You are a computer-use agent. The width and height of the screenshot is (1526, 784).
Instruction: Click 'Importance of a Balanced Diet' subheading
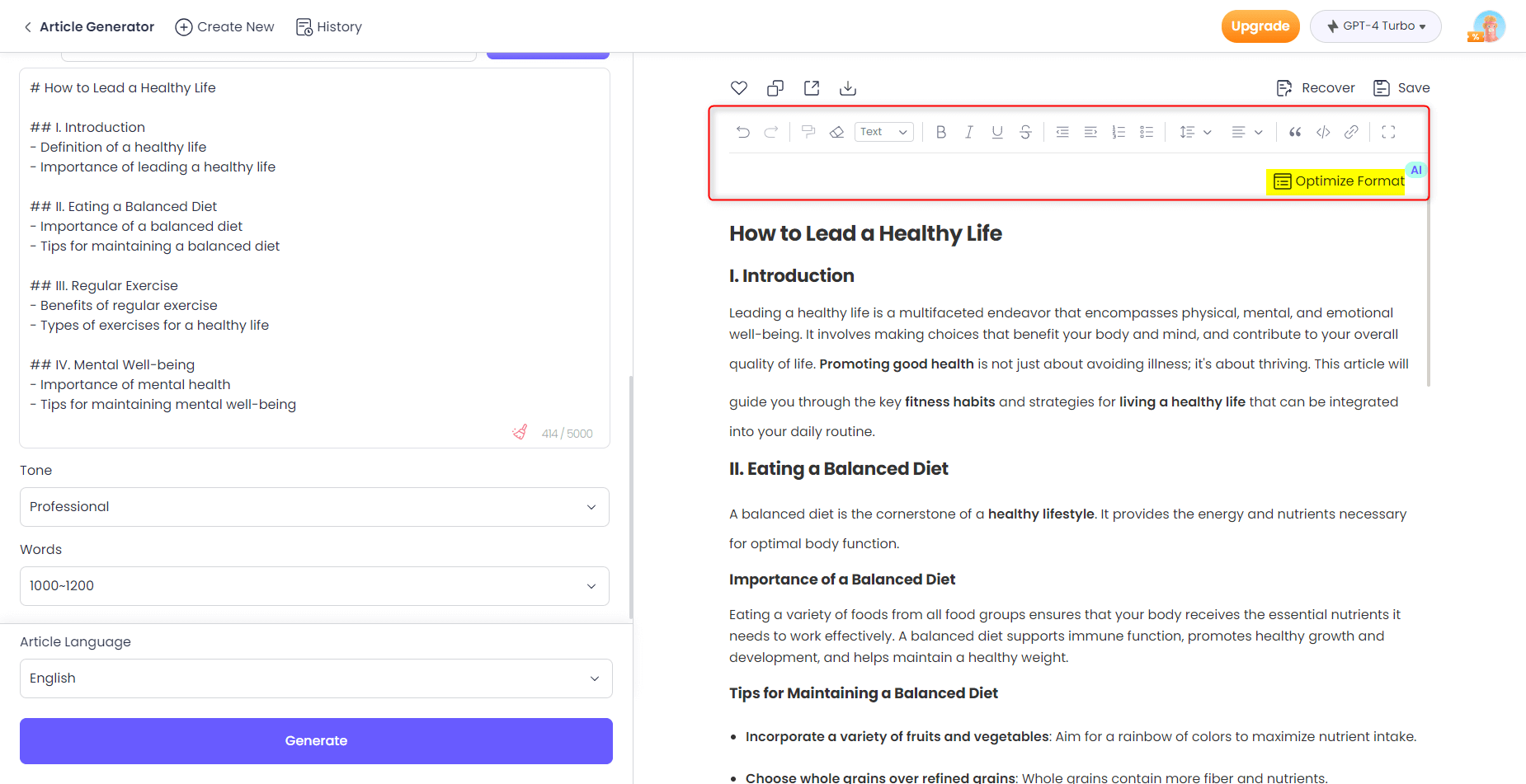[842, 580]
